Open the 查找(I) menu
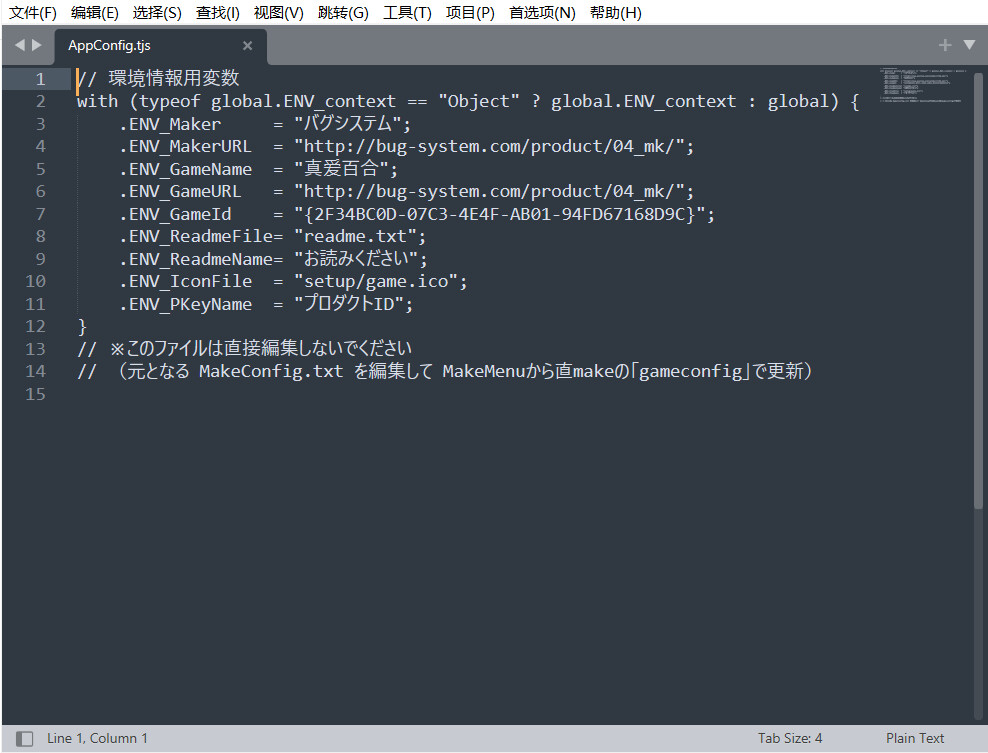This screenshot has width=988, height=753. (217, 13)
